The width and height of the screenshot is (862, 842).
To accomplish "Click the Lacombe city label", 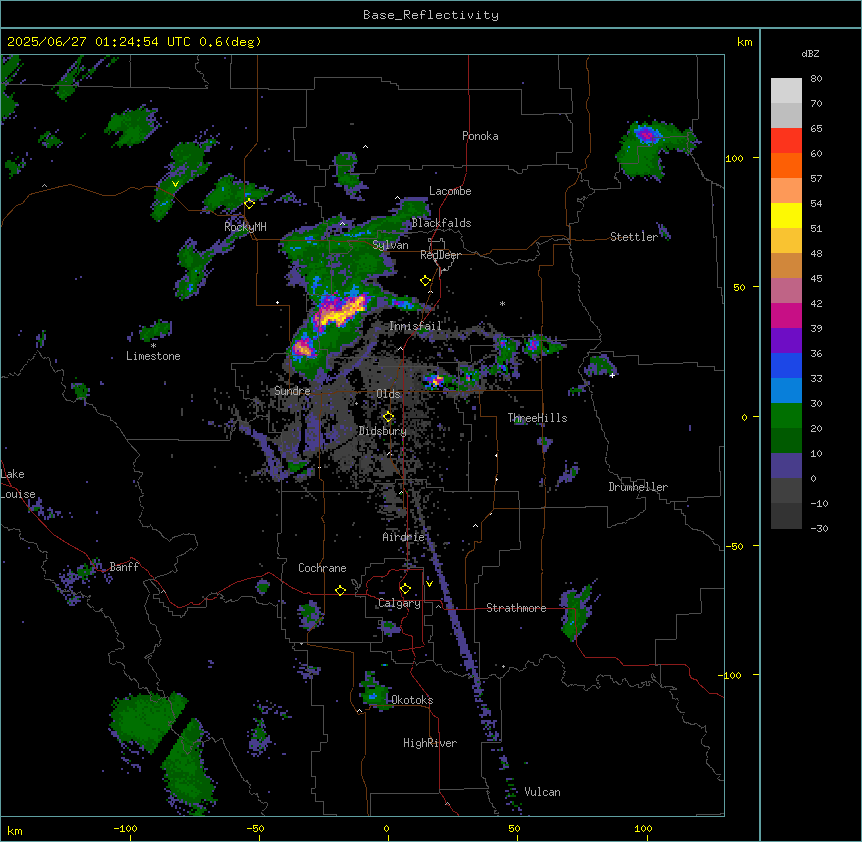I will point(450,191).
